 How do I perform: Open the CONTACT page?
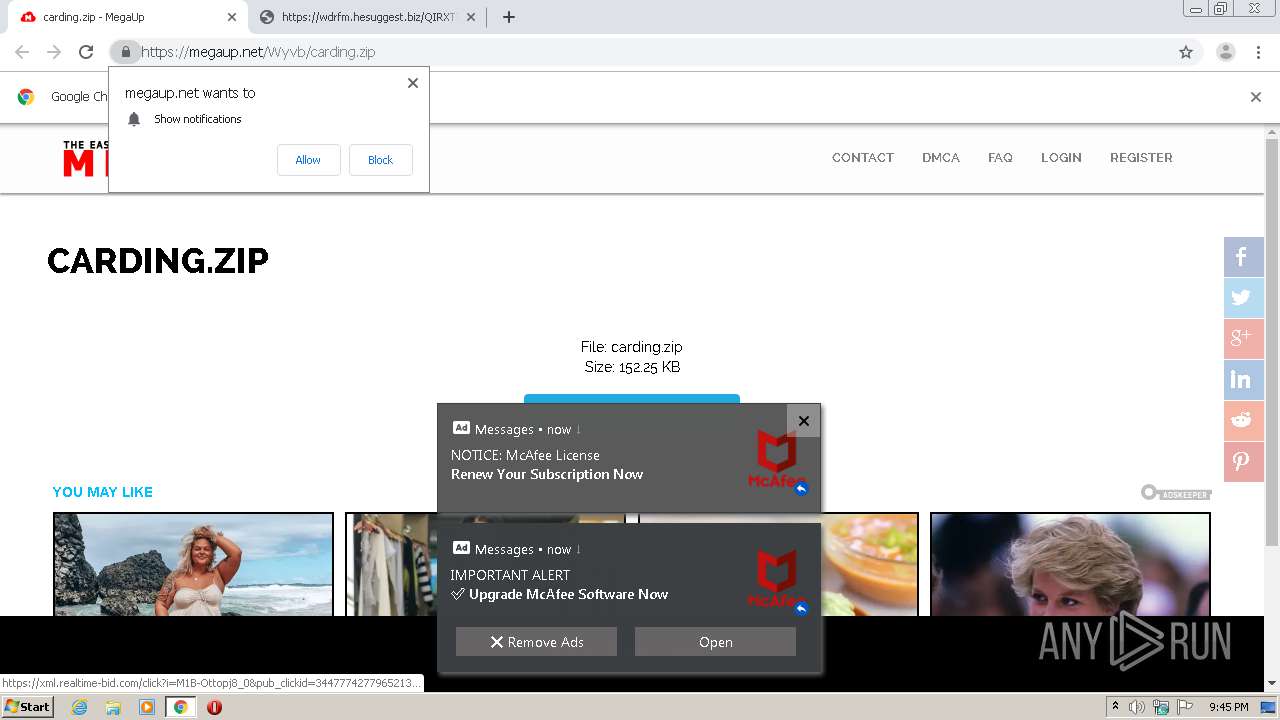(862, 158)
